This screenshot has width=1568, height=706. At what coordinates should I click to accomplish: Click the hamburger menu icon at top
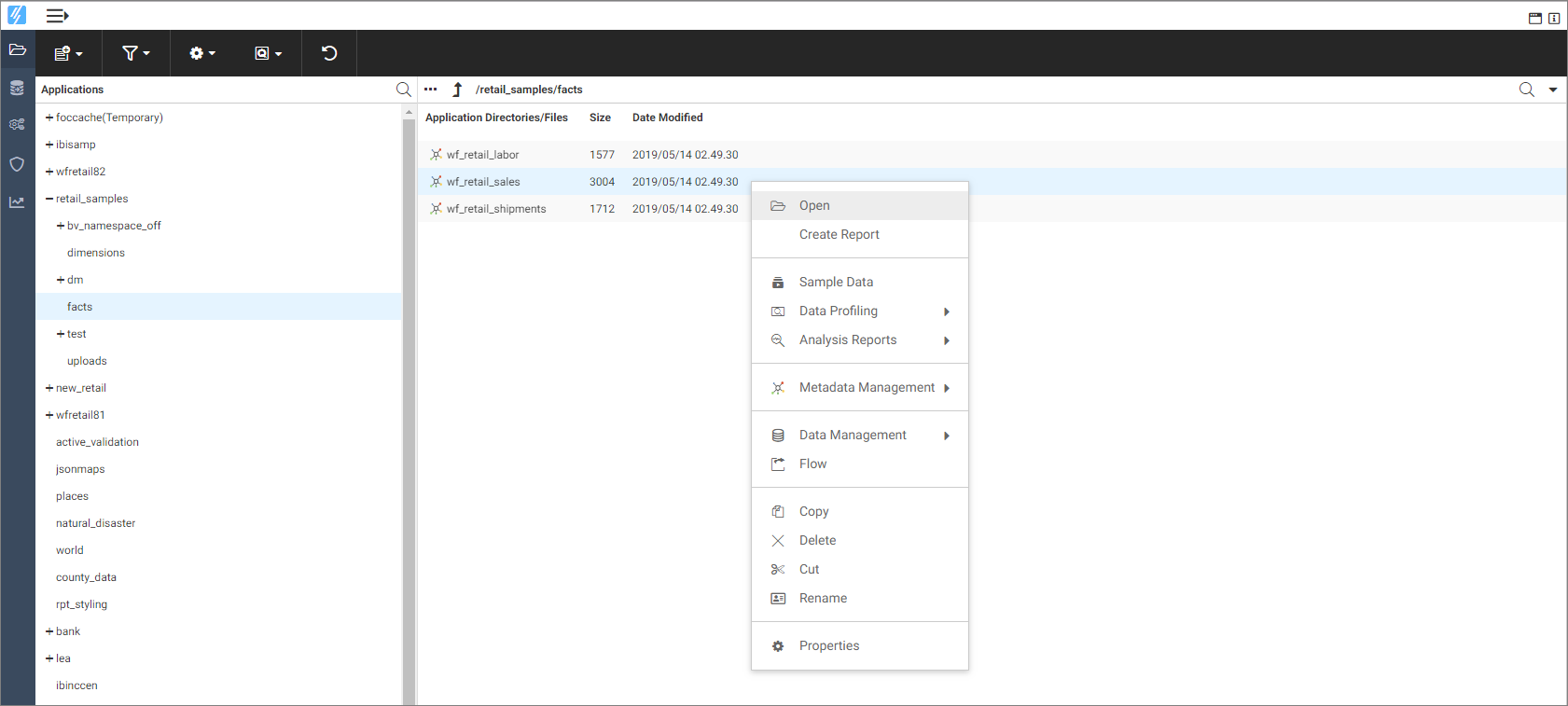(x=57, y=16)
